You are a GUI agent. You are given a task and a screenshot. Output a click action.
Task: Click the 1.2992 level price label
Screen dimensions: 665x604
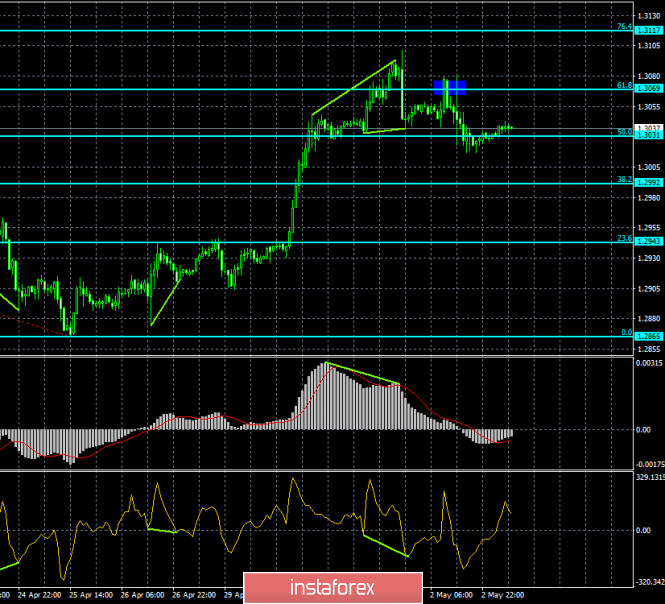648,183
